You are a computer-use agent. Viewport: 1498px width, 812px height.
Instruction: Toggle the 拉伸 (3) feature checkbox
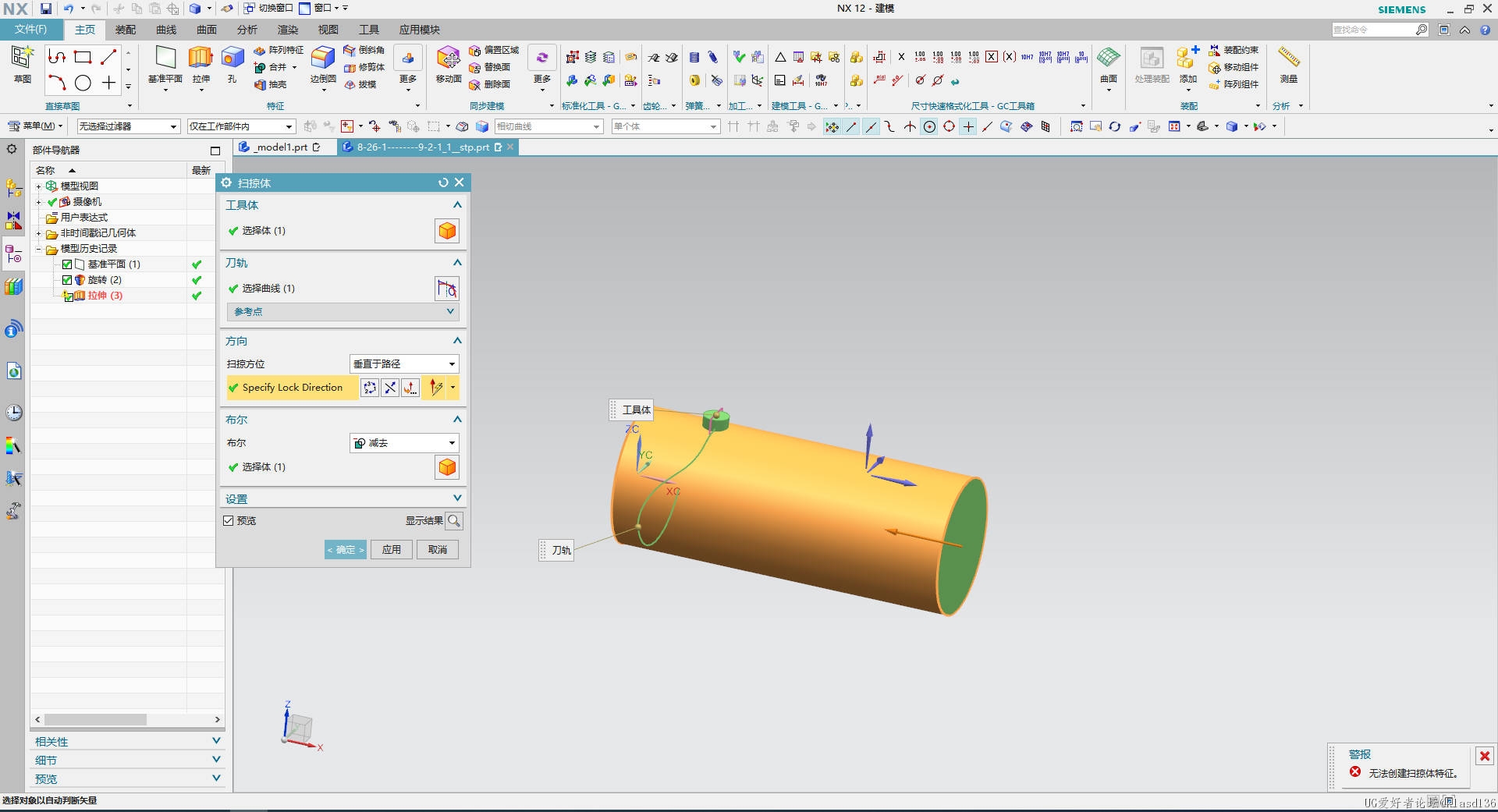[69, 296]
